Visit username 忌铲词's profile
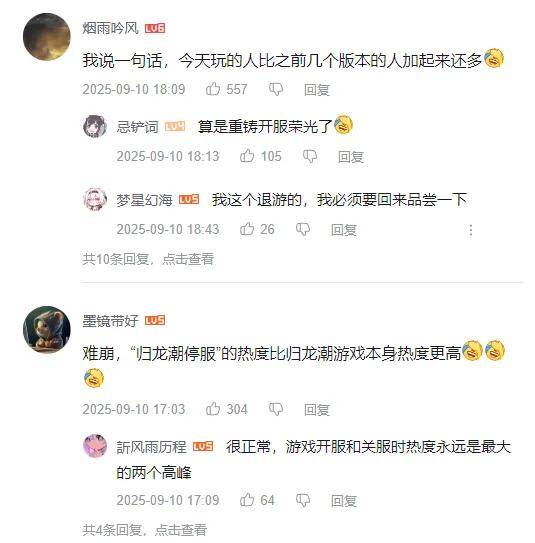Image resolution: width=535 pixels, height=543 pixels. (137, 127)
